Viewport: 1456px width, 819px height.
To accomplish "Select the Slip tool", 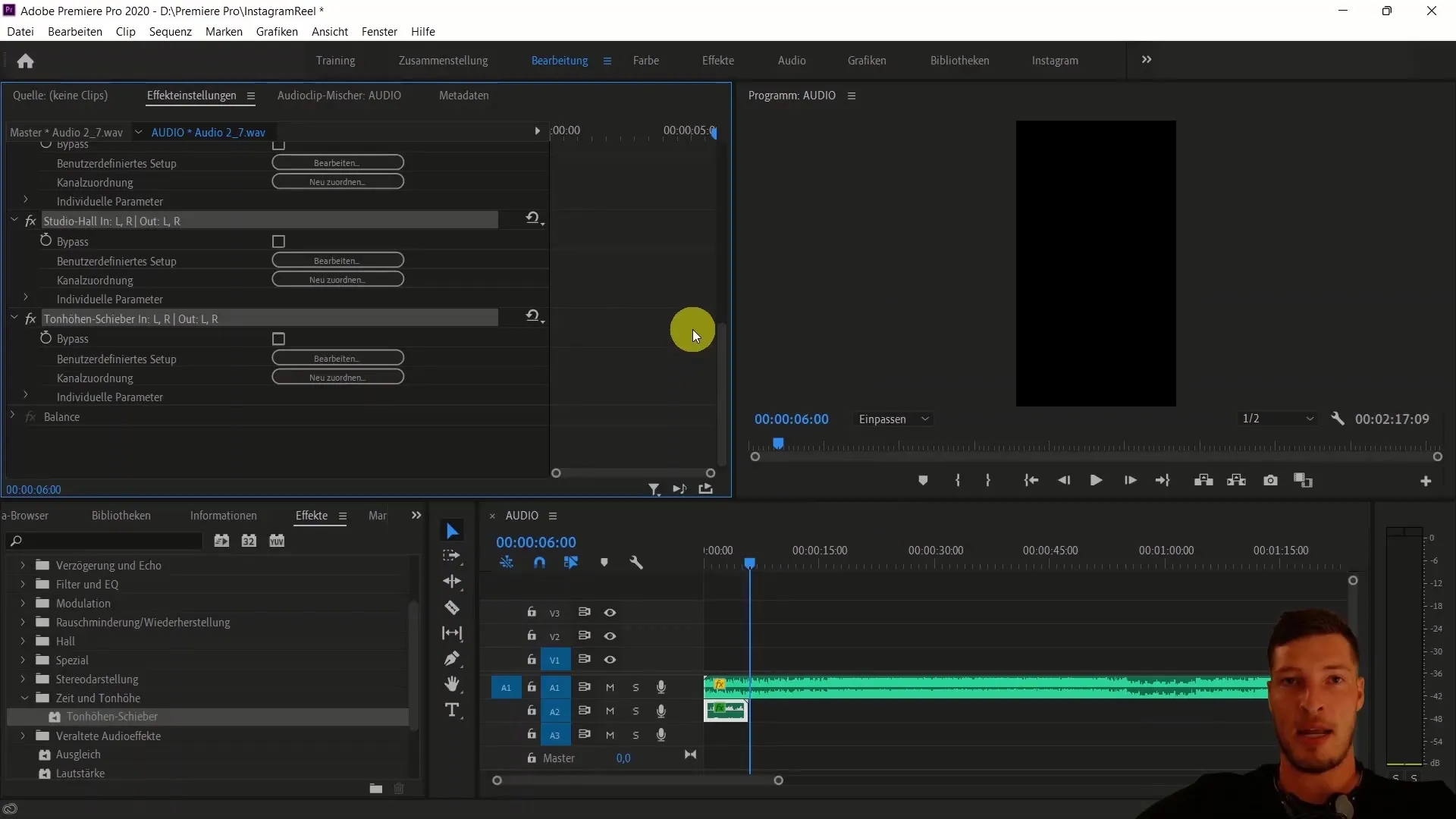I will point(452,633).
